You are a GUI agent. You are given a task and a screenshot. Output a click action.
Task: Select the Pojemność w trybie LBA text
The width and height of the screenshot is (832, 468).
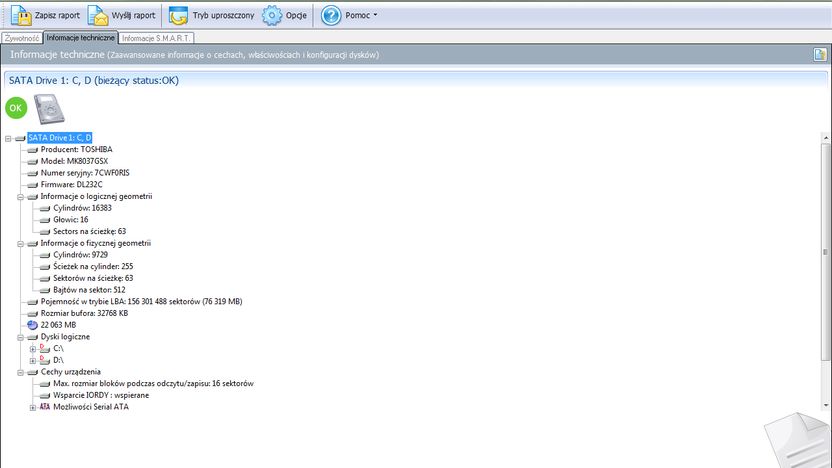pos(142,301)
